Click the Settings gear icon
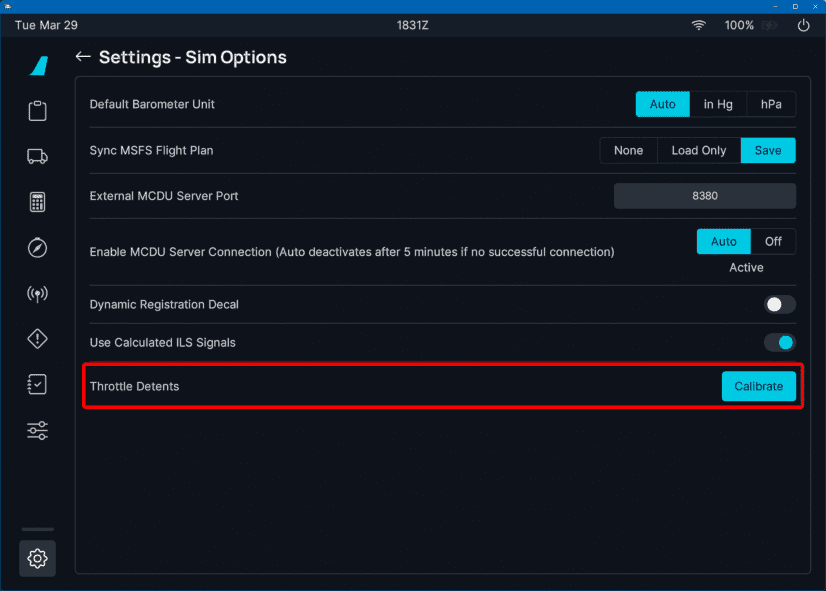 pos(37,559)
